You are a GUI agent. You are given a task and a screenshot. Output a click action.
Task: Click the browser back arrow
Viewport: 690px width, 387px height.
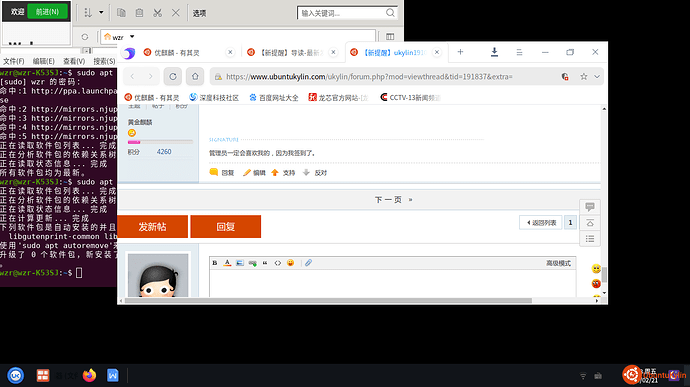(x=132, y=77)
